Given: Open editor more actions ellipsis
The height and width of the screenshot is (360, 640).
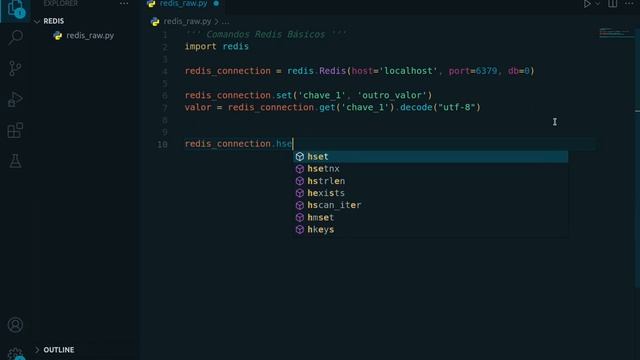Looking at the screenshot, I should click(x=629, y=4).
